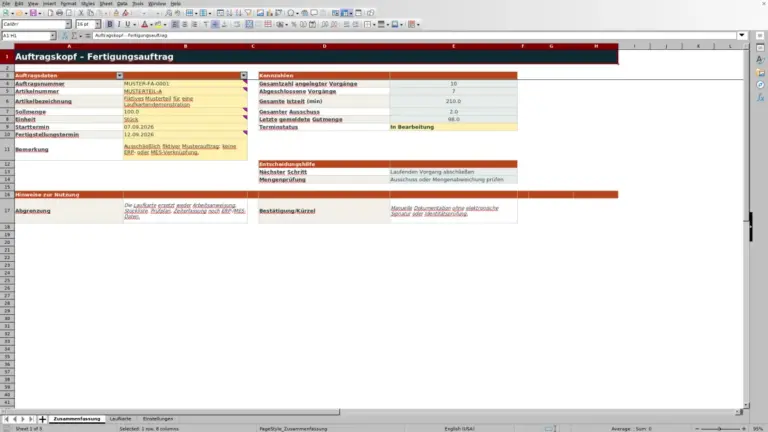
Task: Click the Clone Formatting paintbrush icon
Action: (116, 13)
